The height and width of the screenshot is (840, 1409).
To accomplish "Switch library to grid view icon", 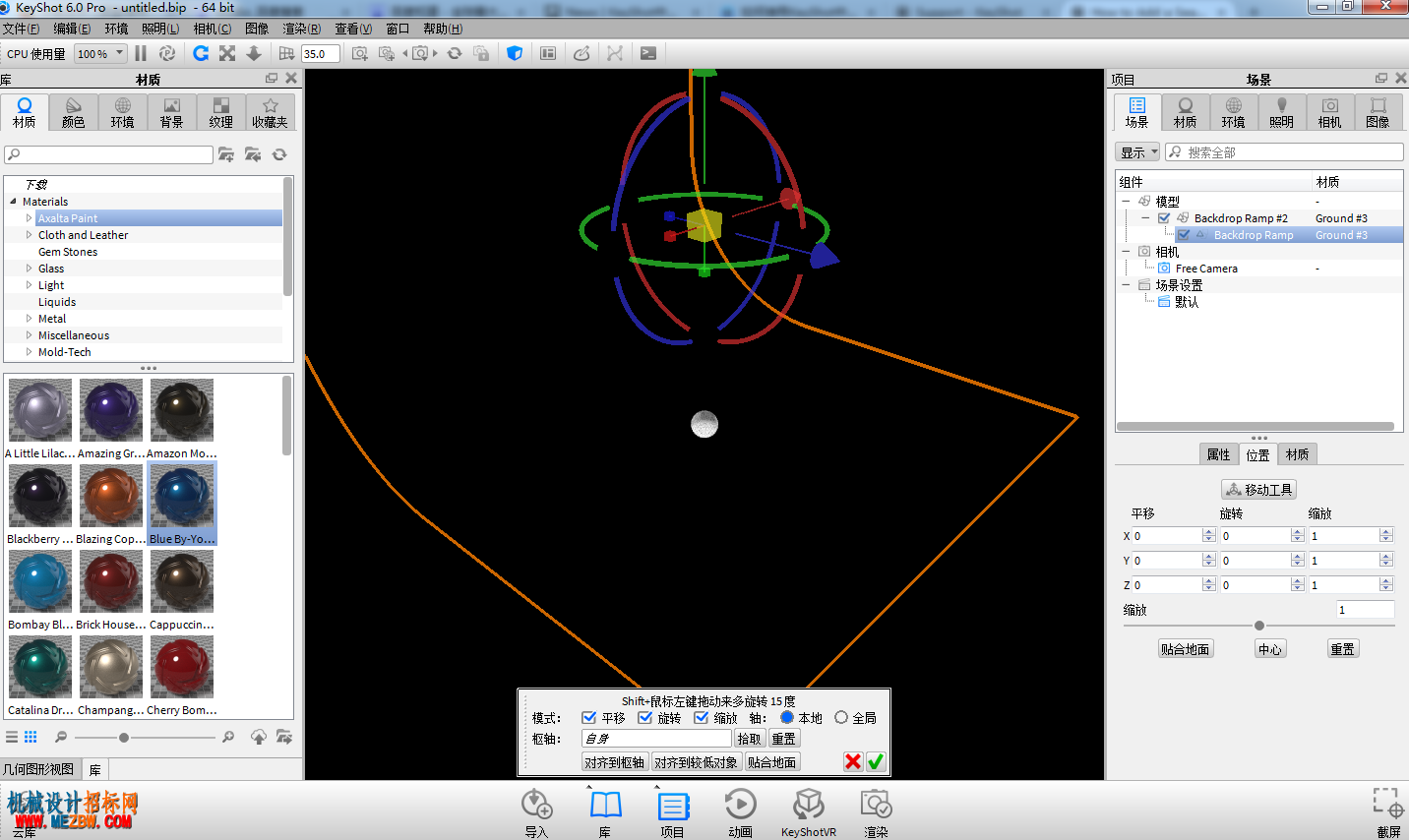I will coord(31,737).
